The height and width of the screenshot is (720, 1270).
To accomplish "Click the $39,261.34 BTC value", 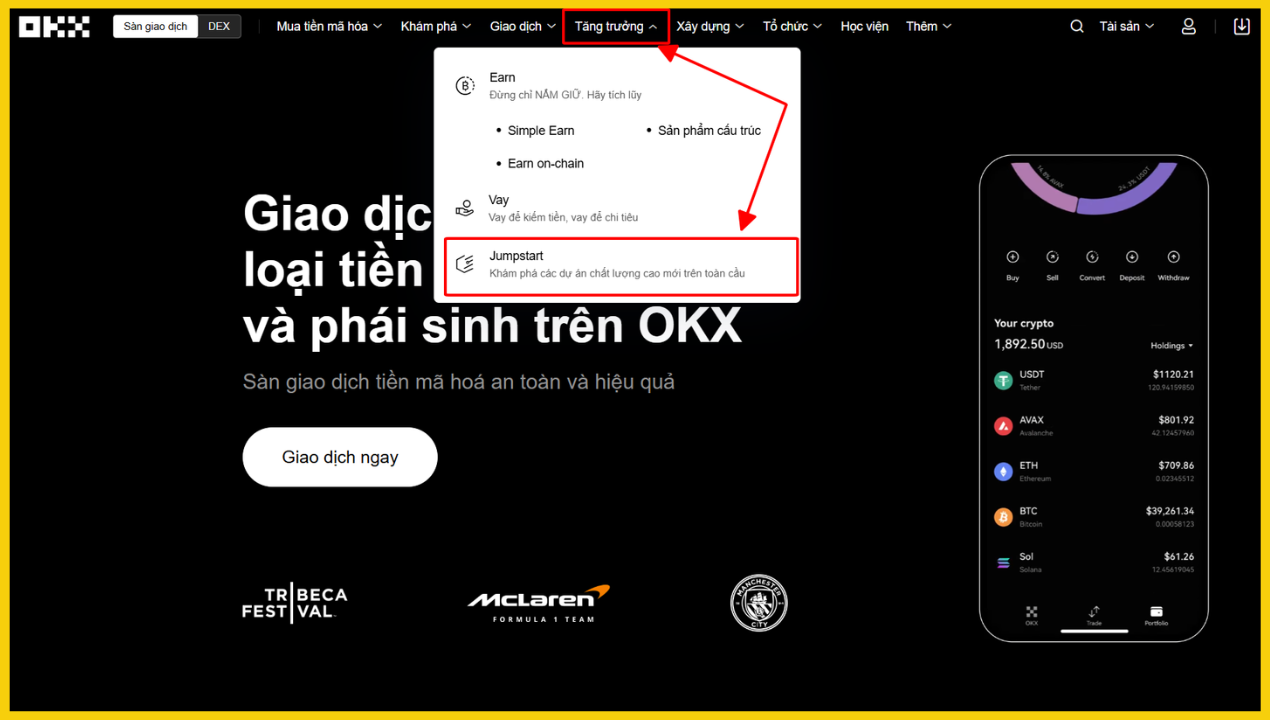I will tap(1170, 511).
